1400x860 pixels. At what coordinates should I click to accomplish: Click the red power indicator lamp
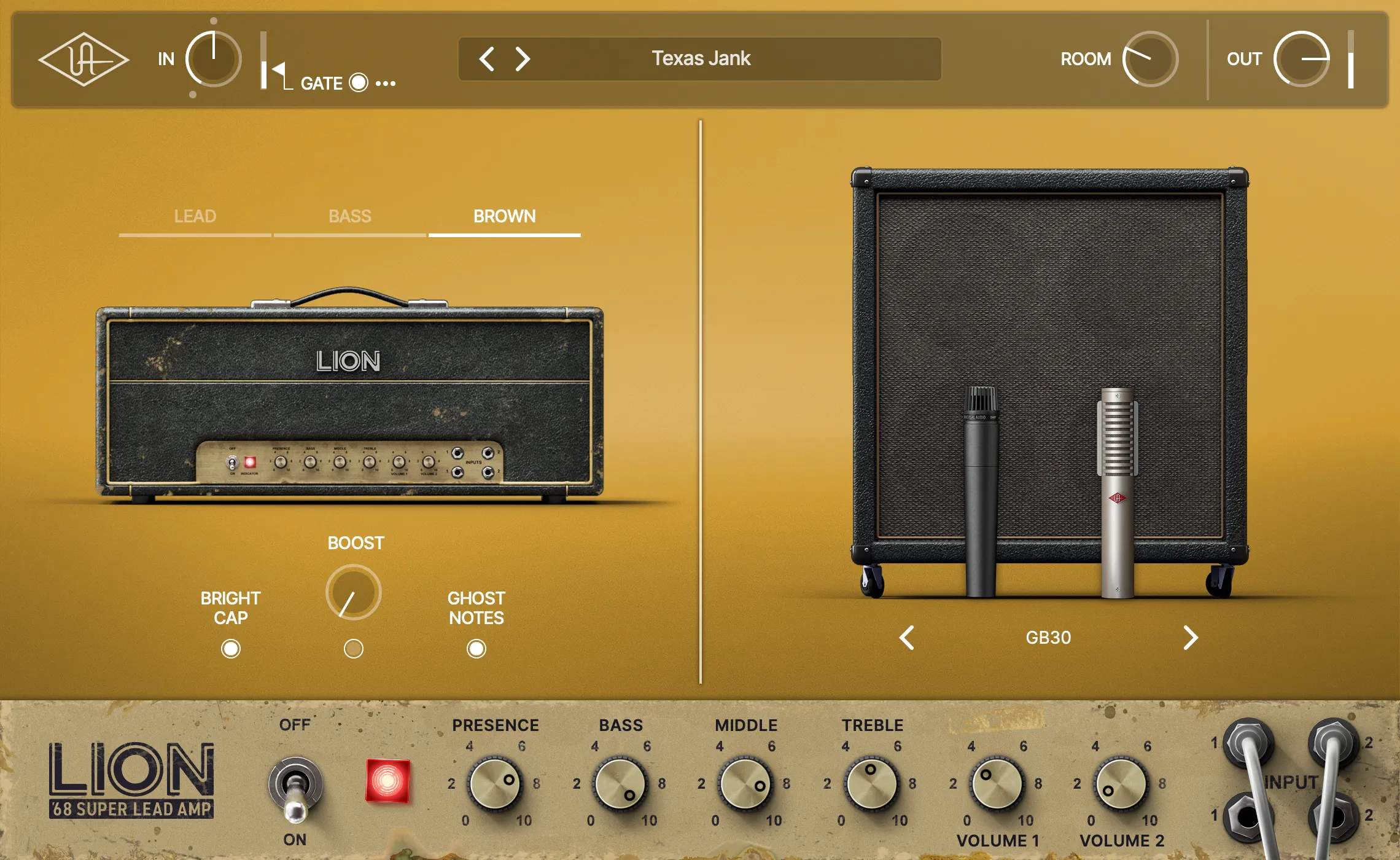(x=387, y=781)
